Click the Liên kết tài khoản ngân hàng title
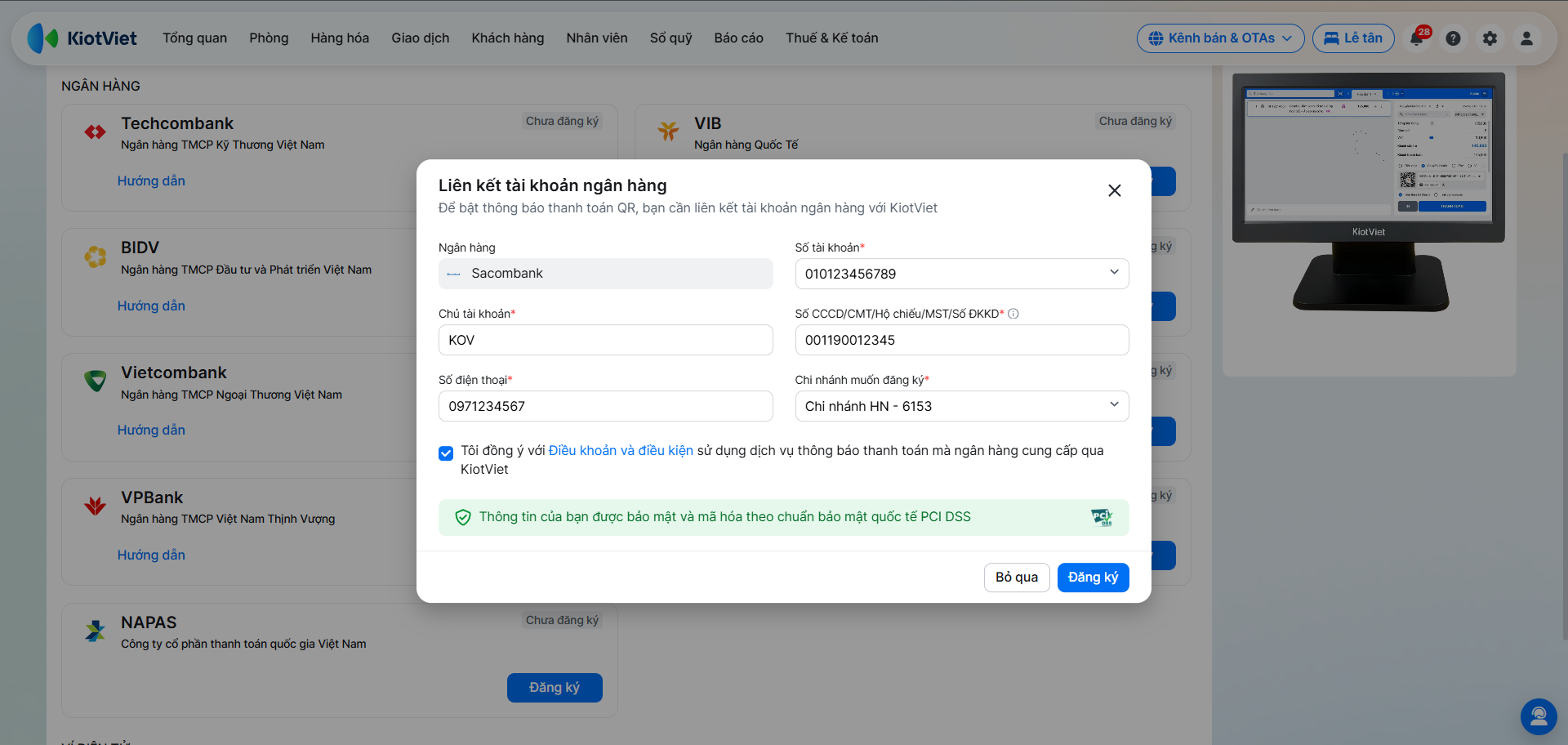1568x745 pixels. (553, 185)
